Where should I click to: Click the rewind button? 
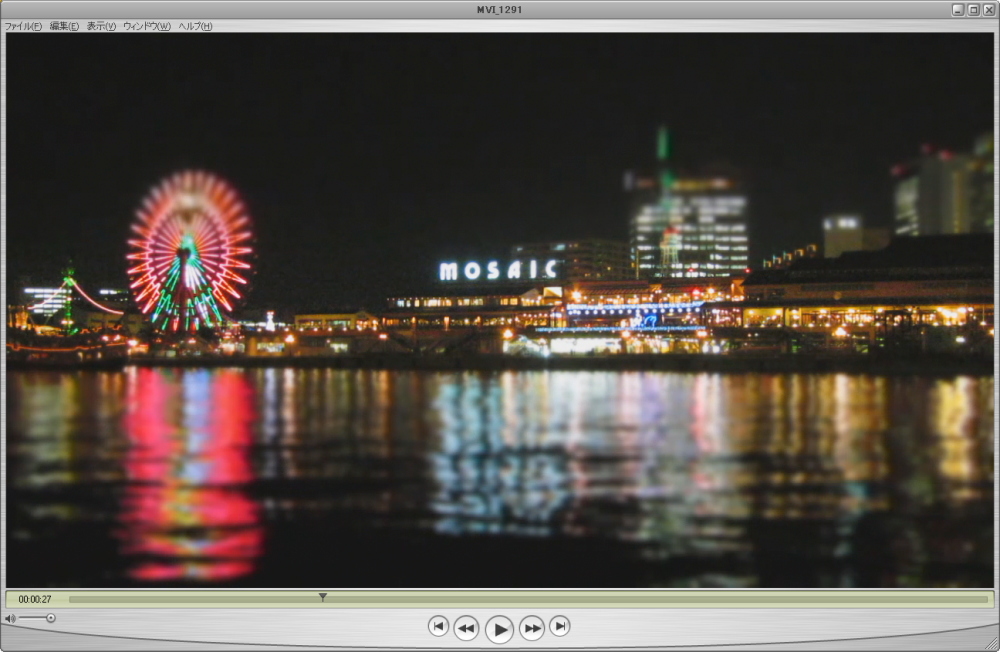click(x=466, y=628)
